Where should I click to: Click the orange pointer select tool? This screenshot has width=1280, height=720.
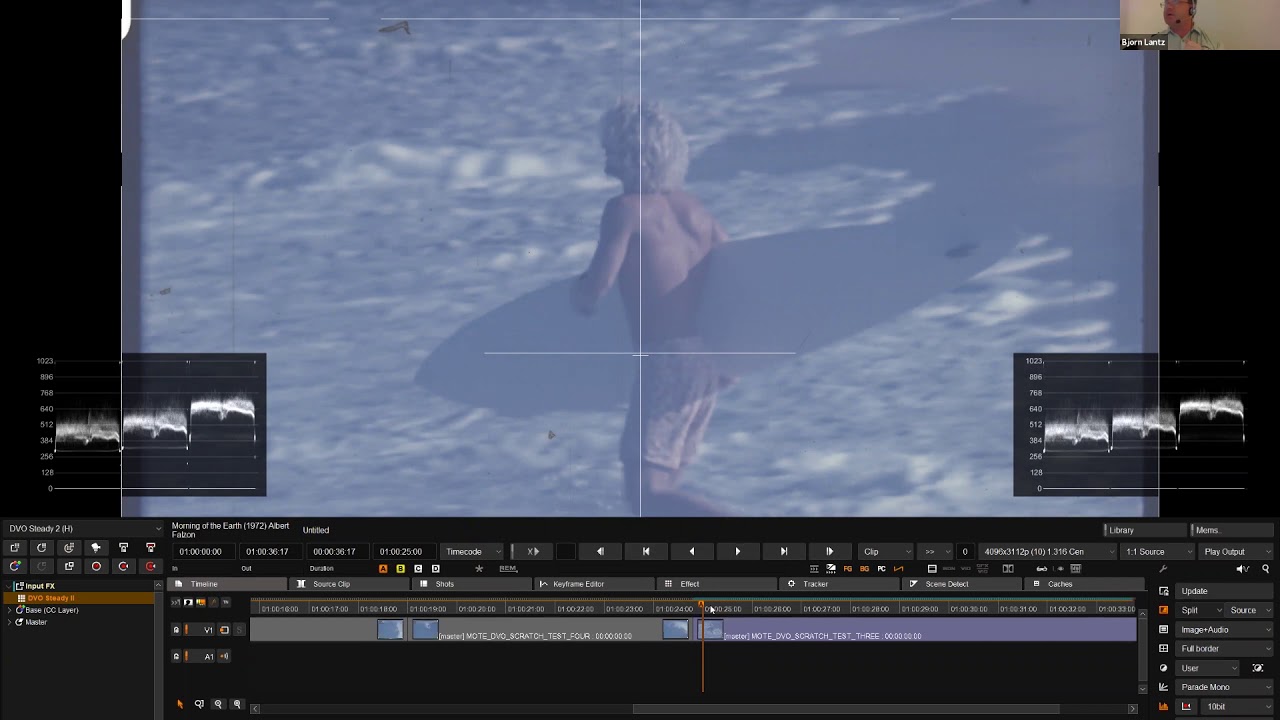(180, 704)
